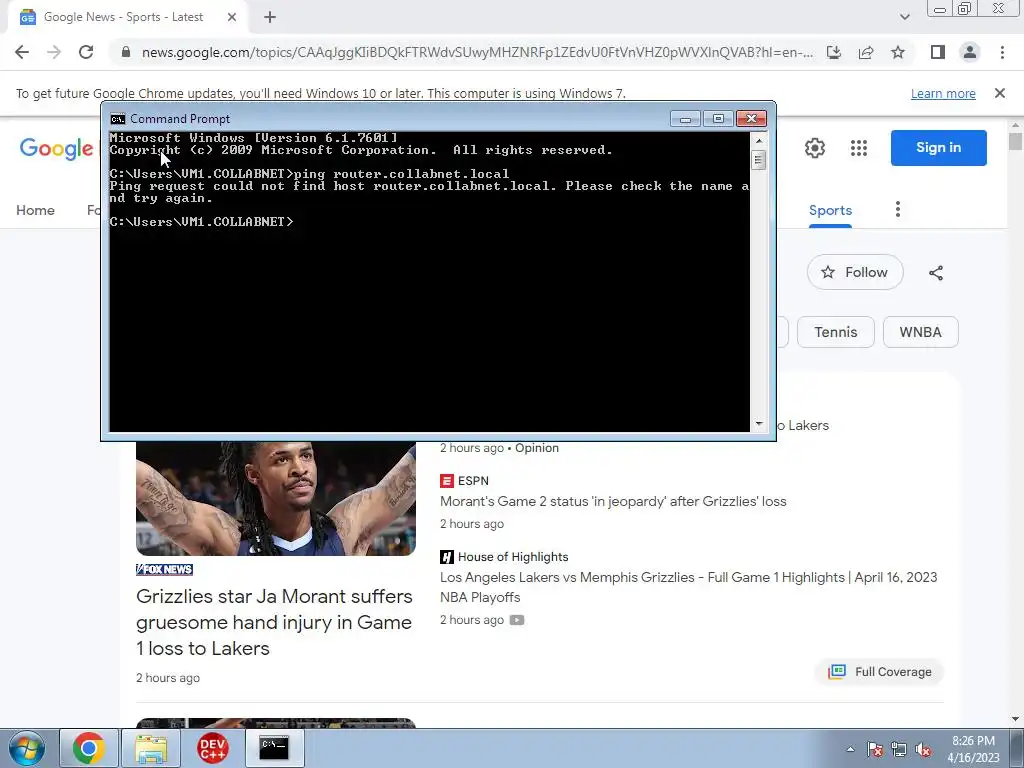Click the address bar URL

(477, 52)
